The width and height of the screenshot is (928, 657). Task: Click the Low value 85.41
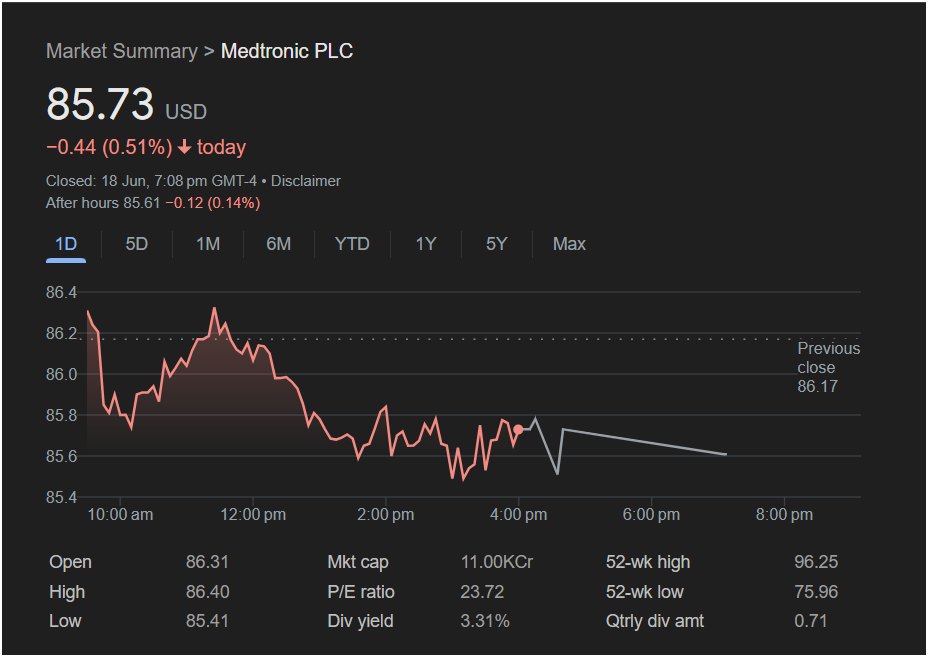tap(207, 621)
